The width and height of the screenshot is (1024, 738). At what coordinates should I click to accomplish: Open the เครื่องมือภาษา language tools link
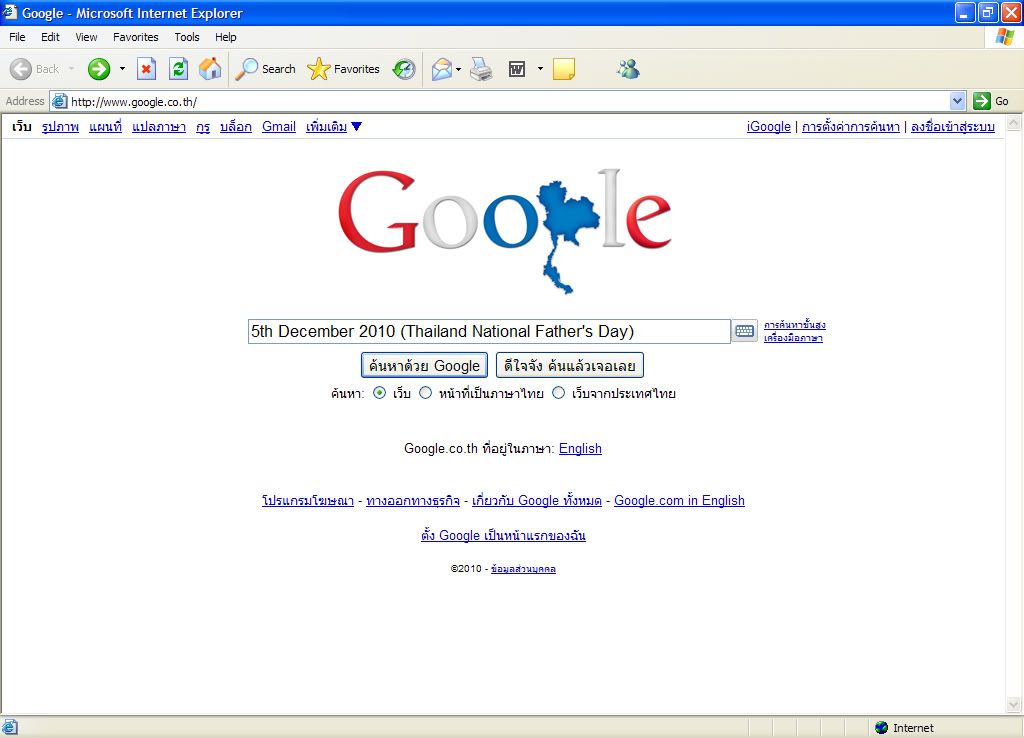[x=793, y=338]
